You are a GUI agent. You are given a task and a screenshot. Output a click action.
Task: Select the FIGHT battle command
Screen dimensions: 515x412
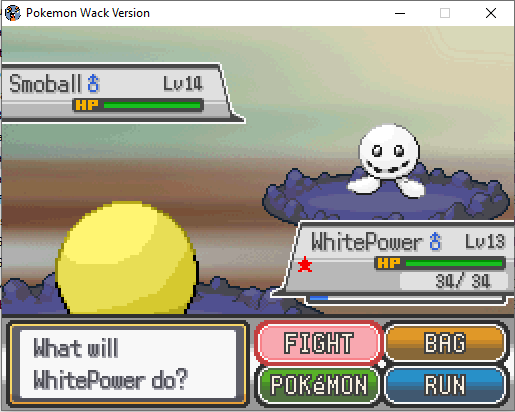tap(318, 343)
